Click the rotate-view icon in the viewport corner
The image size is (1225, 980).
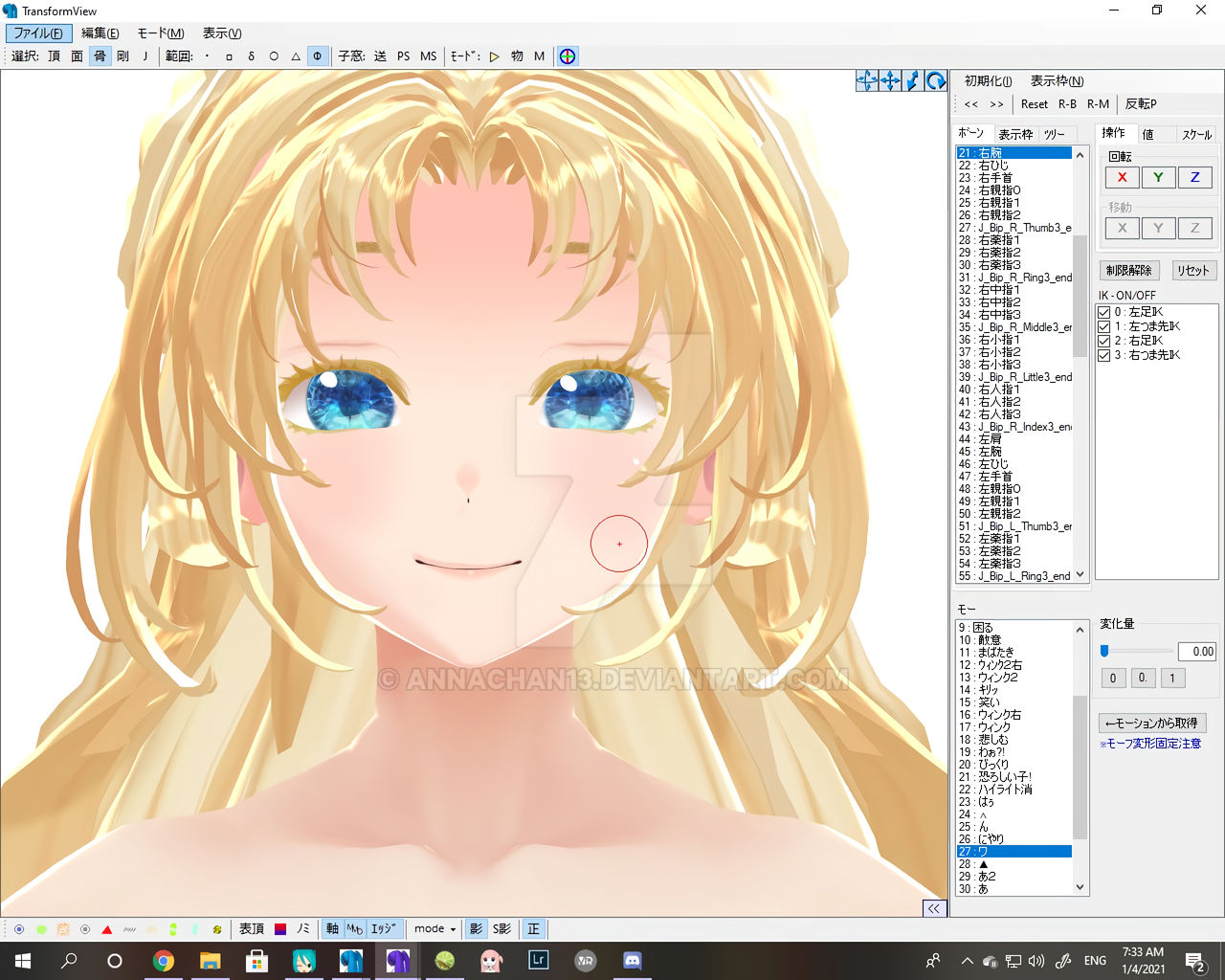click(x=866, y=80)
